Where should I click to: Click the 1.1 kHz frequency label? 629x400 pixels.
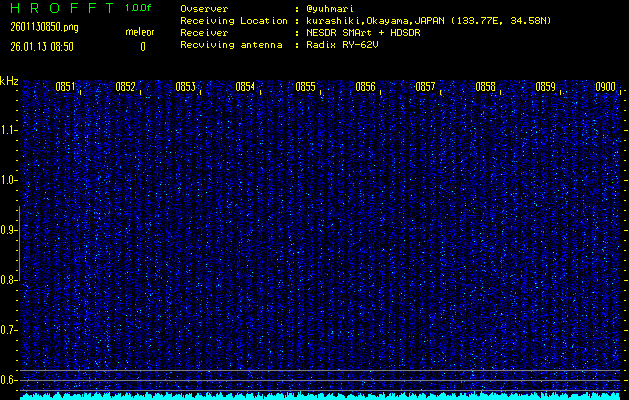[9, 130]
